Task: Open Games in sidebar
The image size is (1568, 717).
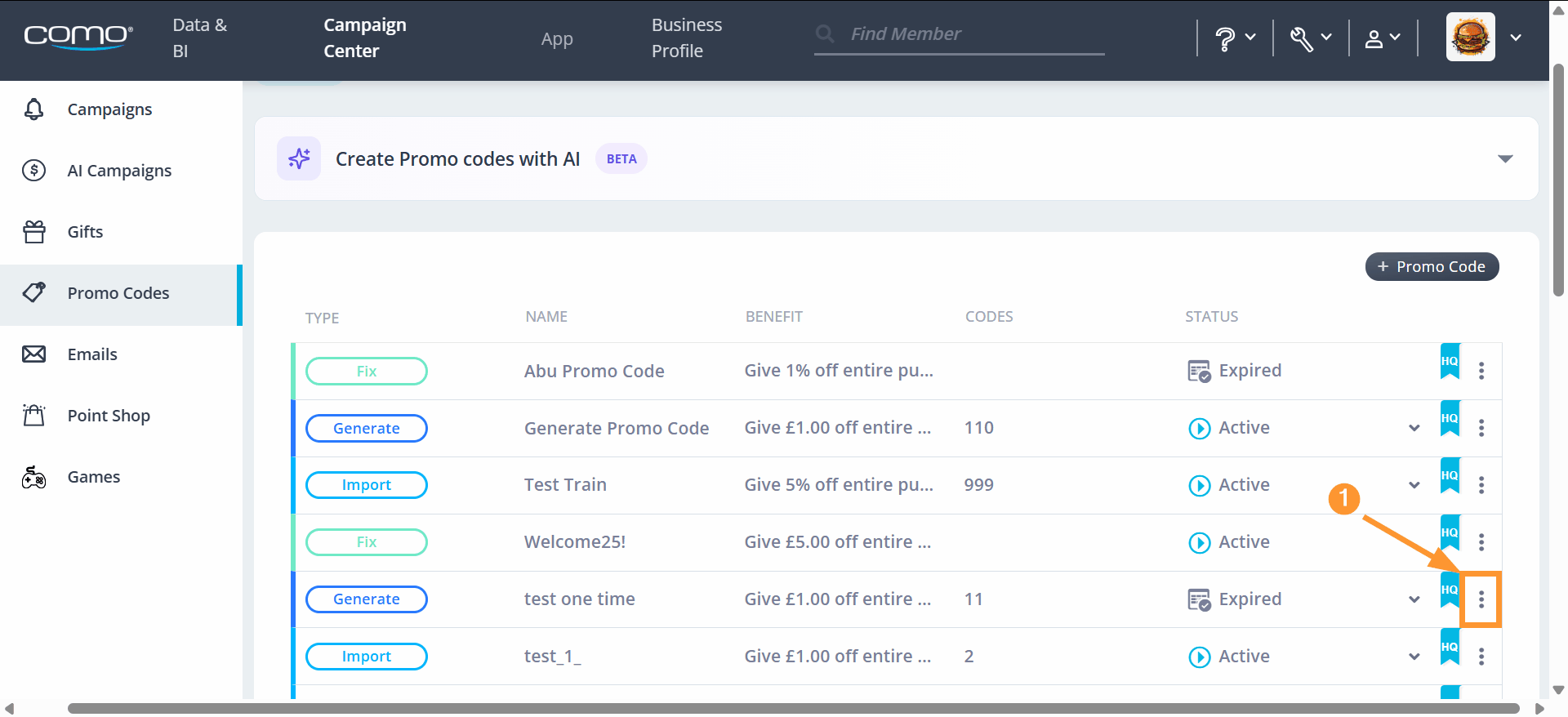Action: click(x=121, y=477)
